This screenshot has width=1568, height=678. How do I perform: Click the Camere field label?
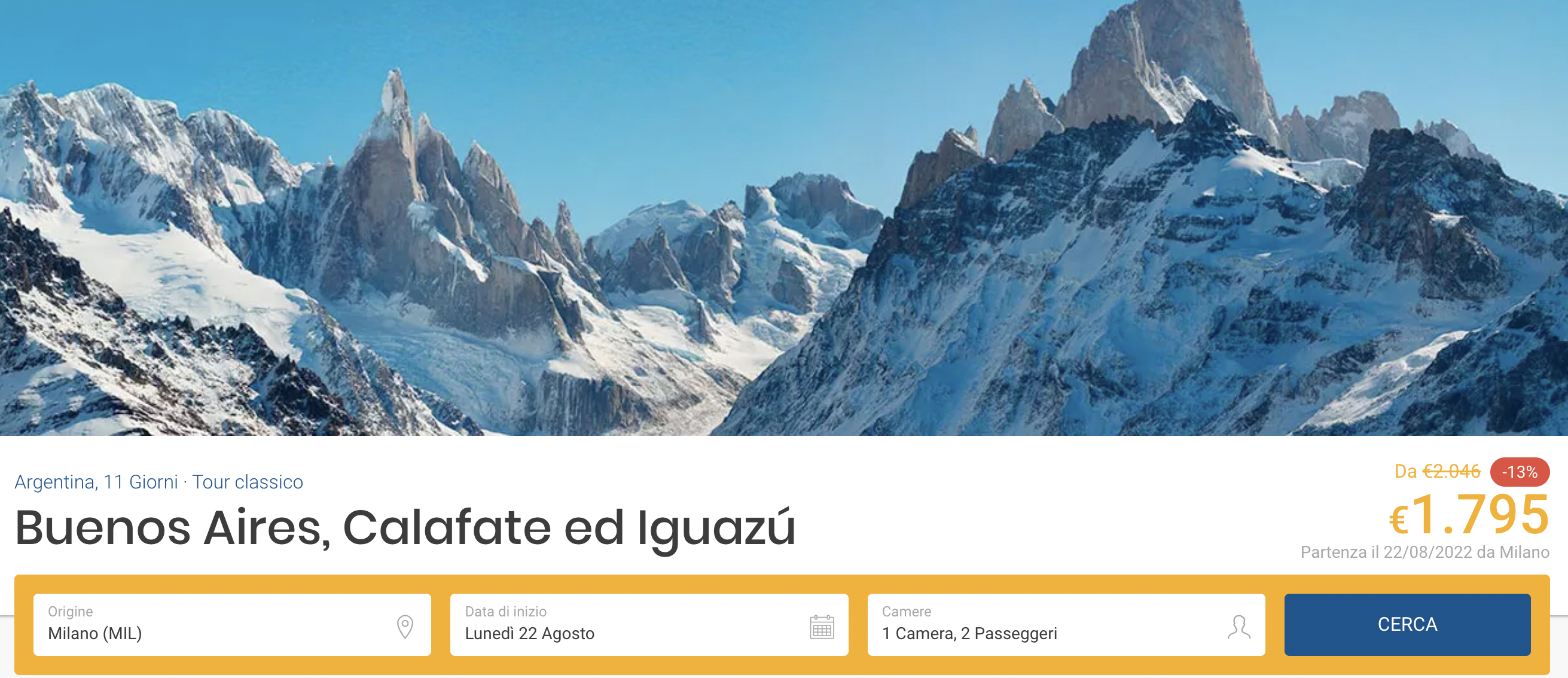(907, 611)
